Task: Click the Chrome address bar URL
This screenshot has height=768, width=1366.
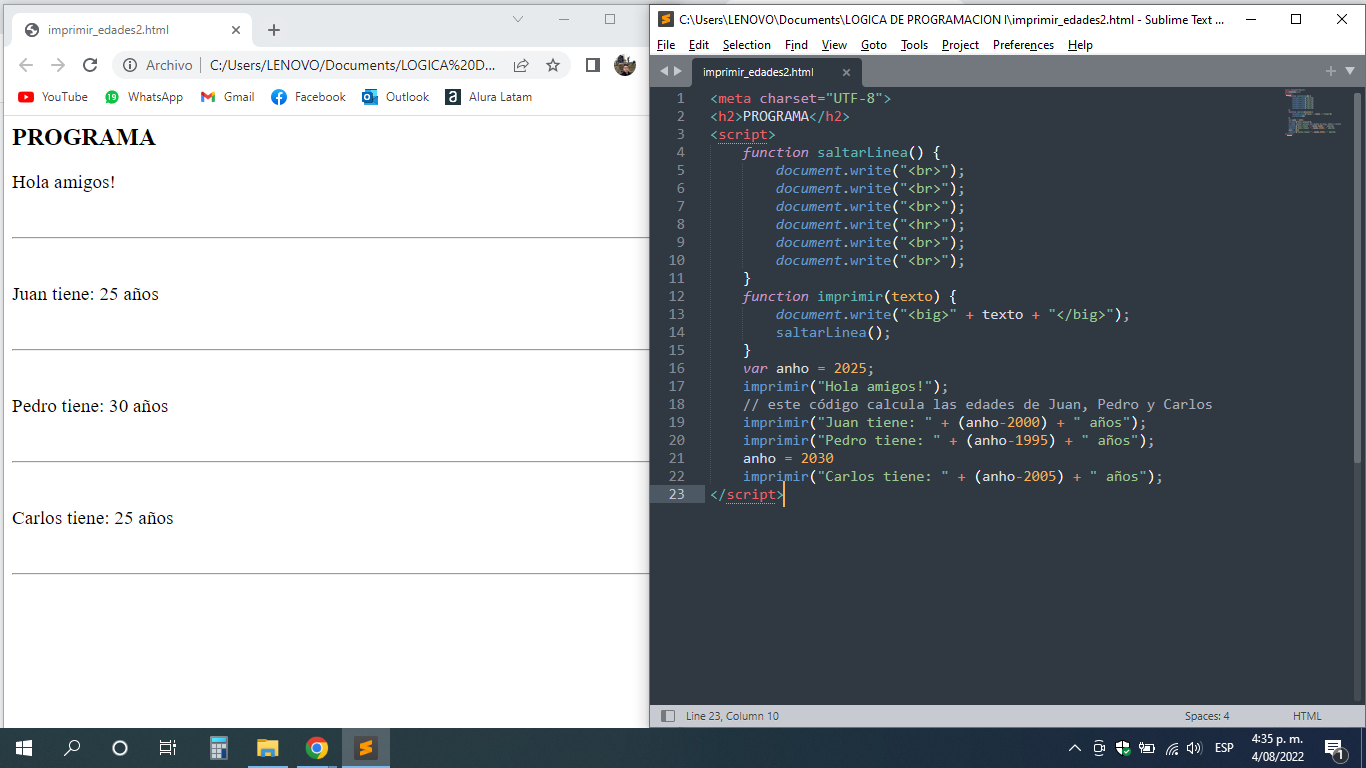Action: click(353, 65)
